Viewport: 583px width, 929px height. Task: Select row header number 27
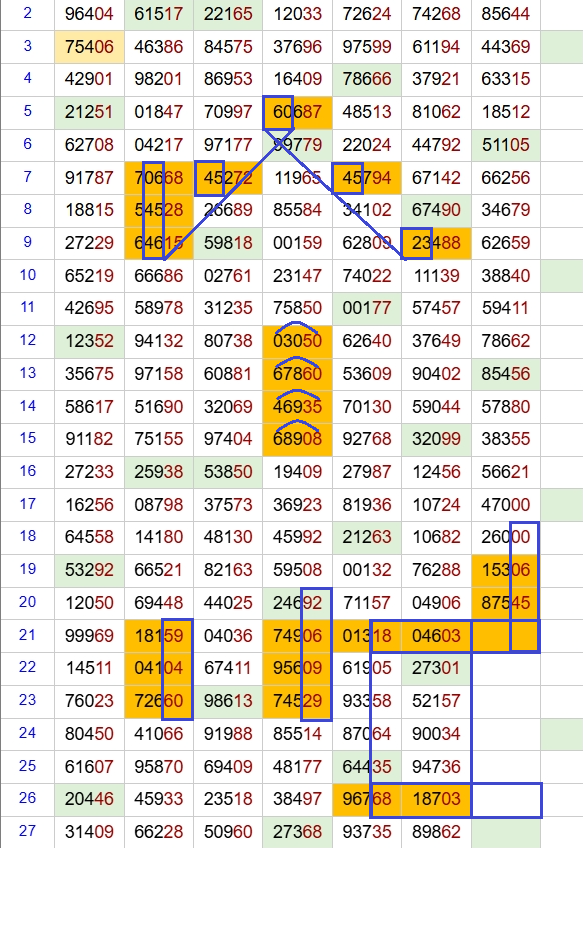pos(27,831)
